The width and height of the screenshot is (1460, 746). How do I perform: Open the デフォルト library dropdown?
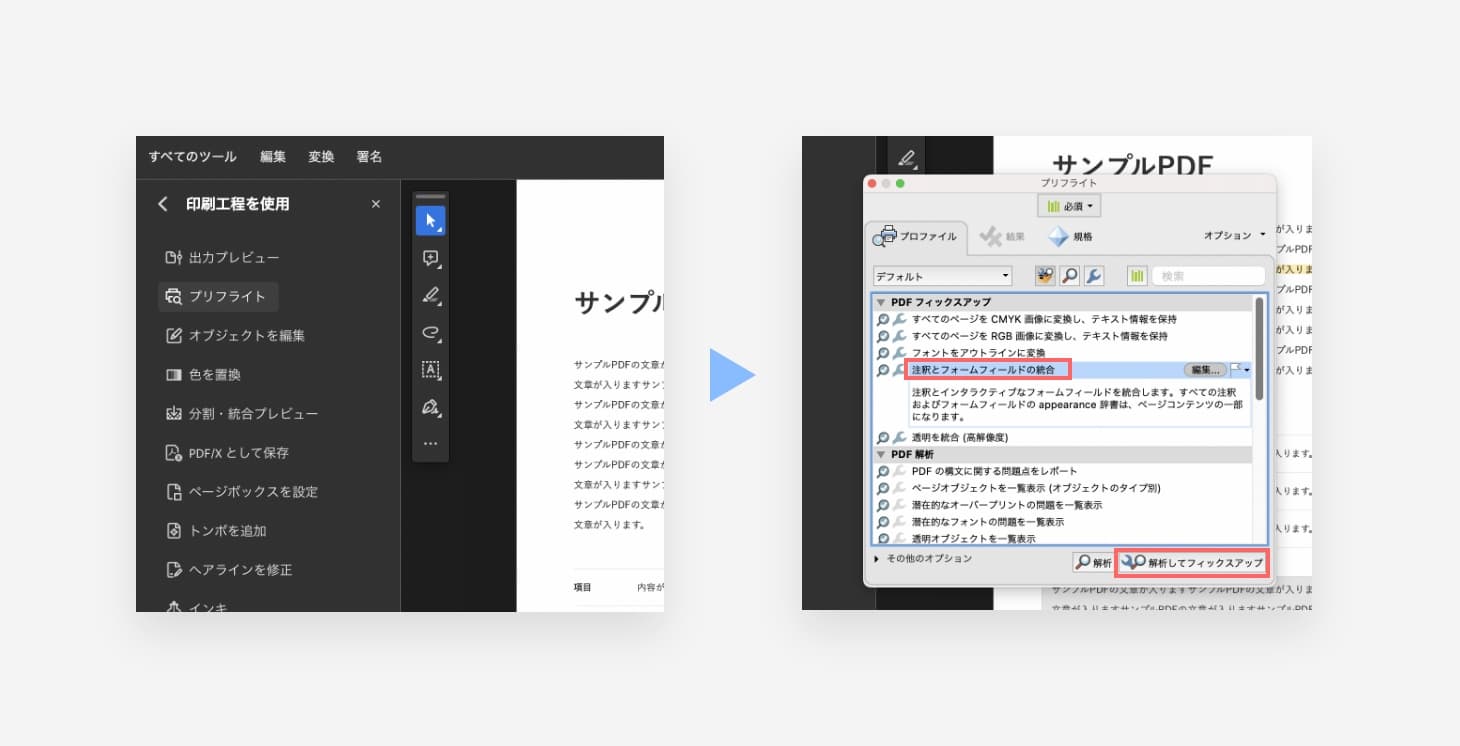[x=942, y=276]
